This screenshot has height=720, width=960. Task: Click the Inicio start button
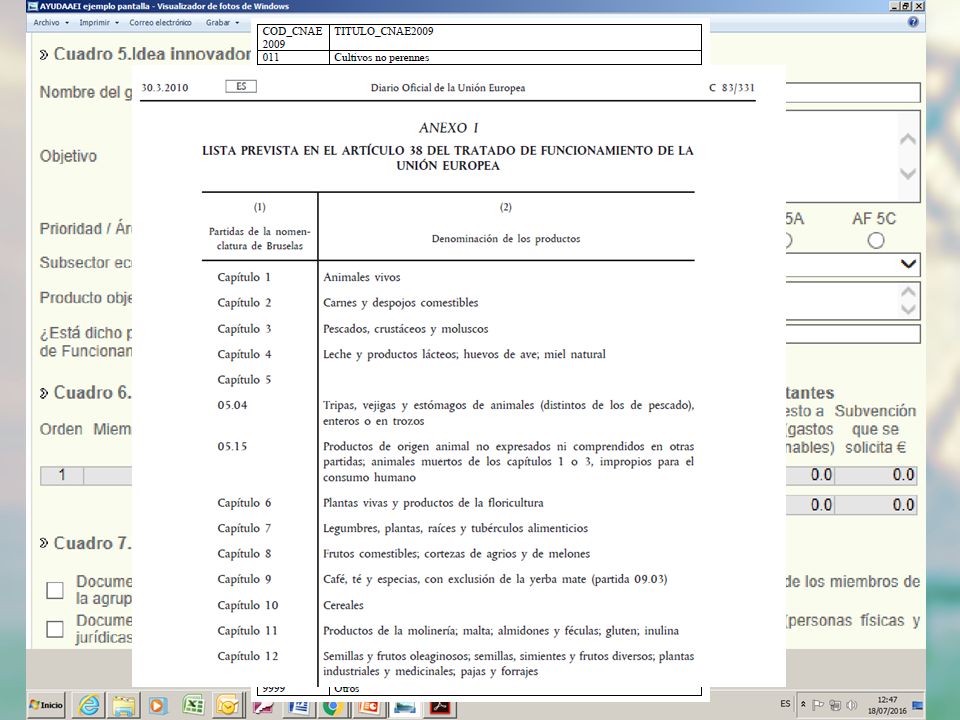pos(47,705)
